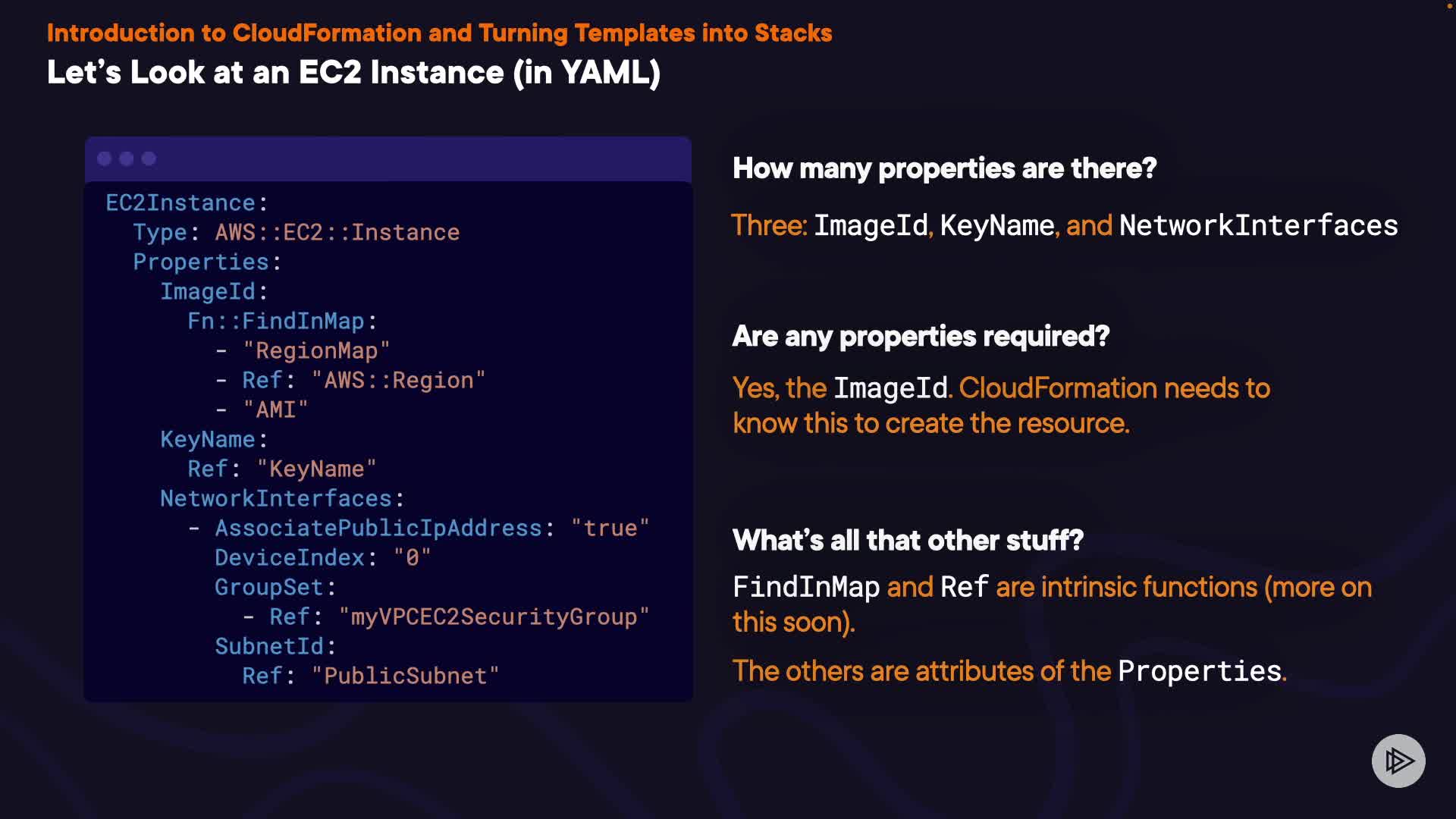Screen dimensions: 1456x819
Task: Click the Pluralsight play logo icon
Action: (1398, 761)
